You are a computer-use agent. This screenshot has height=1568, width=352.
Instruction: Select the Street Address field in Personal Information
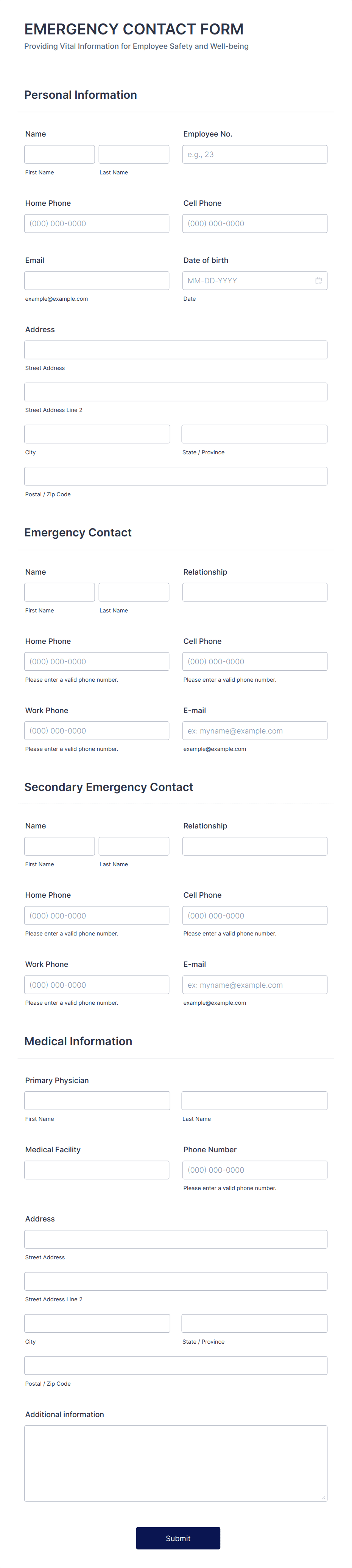pos(175,350)
